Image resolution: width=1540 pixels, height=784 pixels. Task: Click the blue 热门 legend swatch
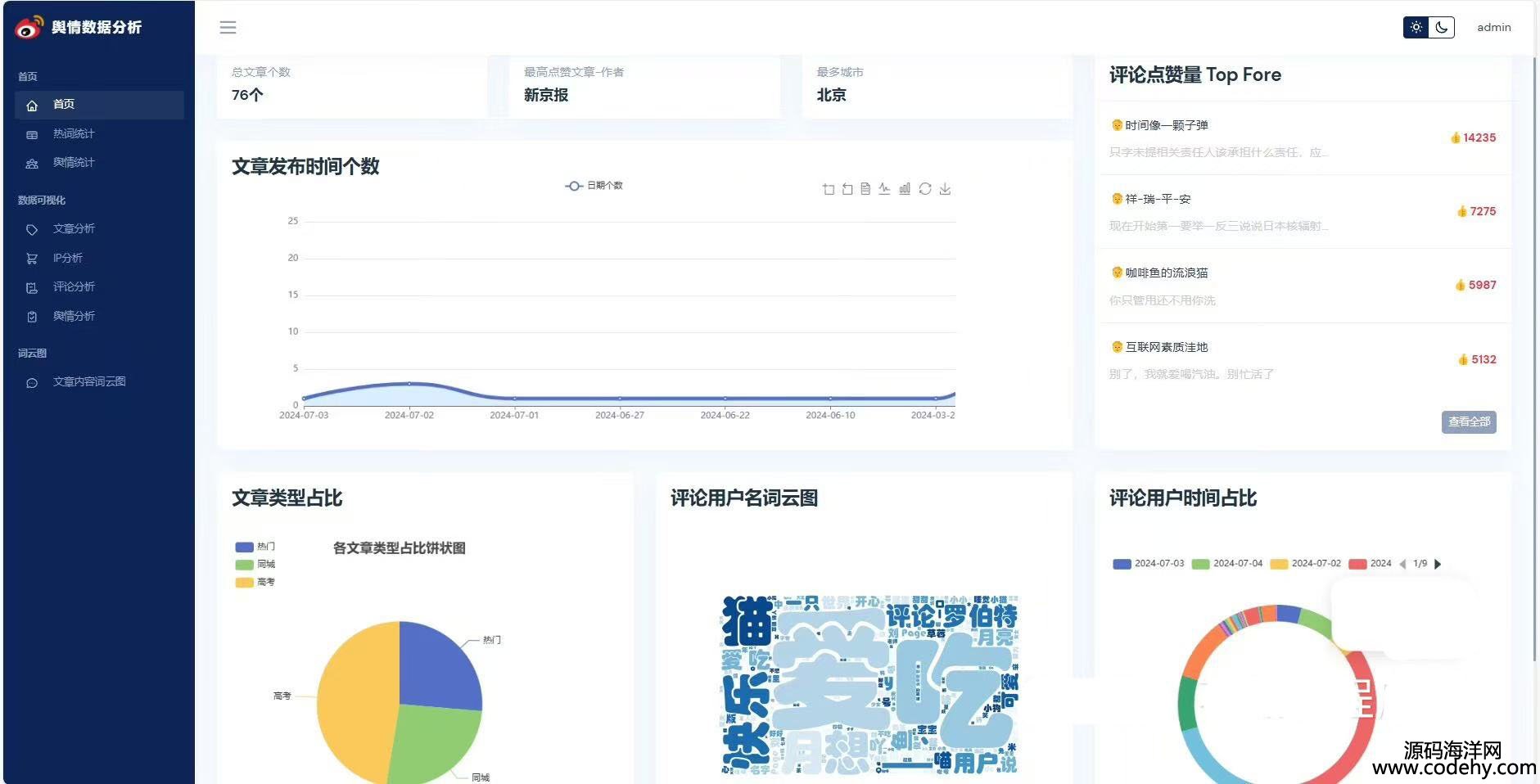(244, 547)
